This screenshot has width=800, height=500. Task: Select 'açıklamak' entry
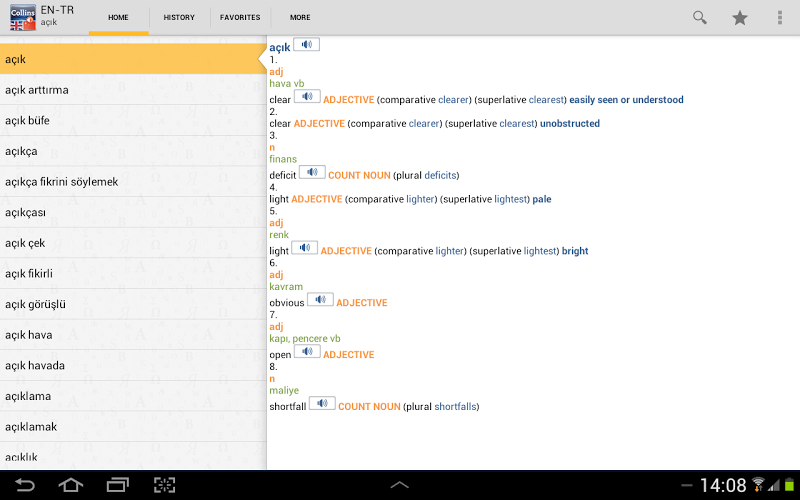[133, 427]
